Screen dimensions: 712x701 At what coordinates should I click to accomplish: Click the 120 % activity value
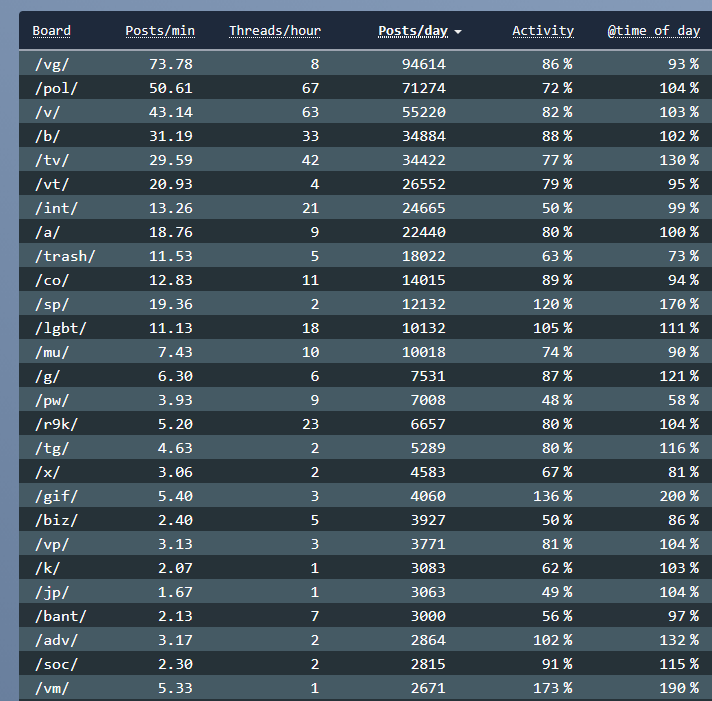click(x=553, y=304)
